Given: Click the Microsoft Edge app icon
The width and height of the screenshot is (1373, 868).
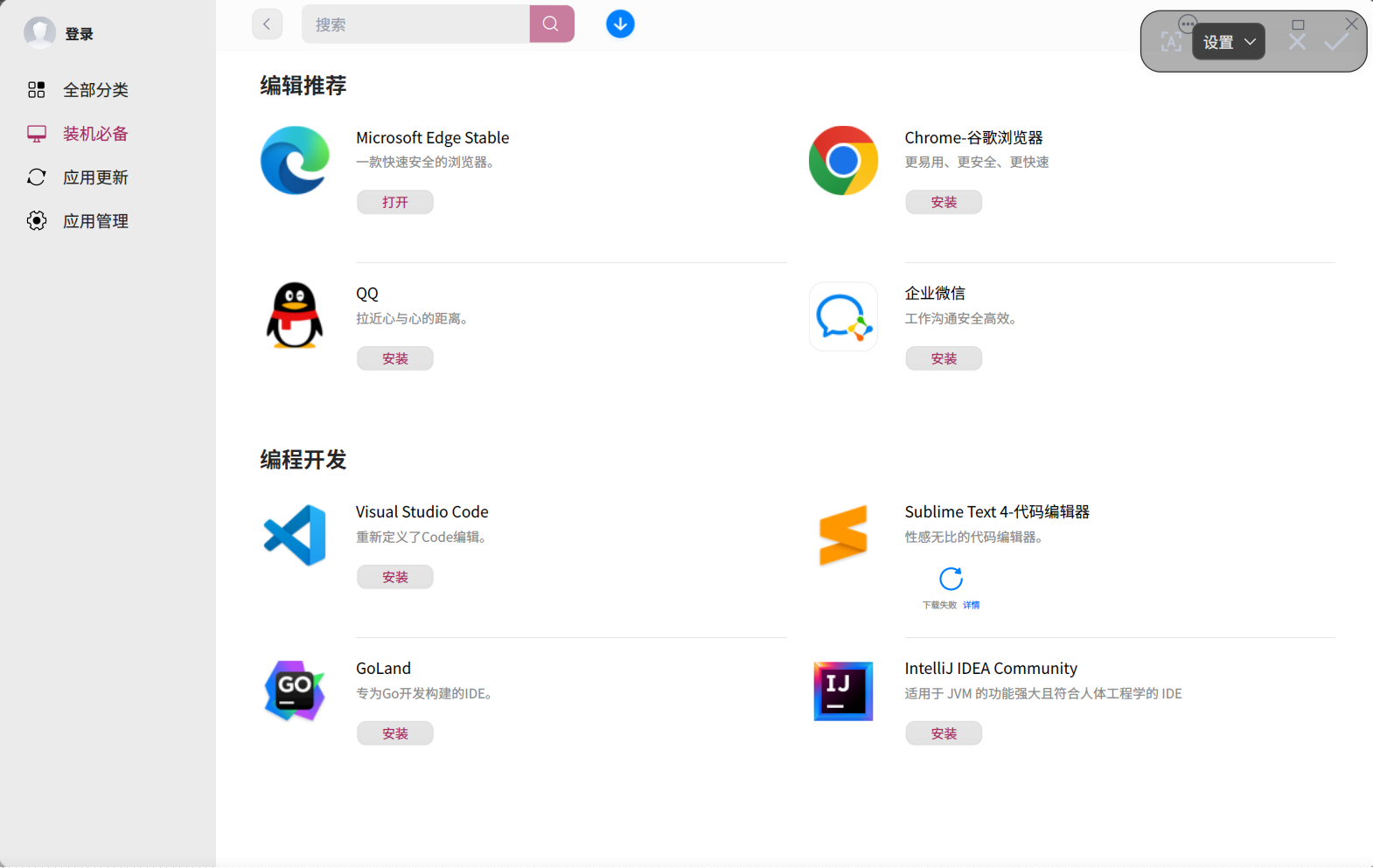Looking at the screenshot, I should click(x=295, y=161).
